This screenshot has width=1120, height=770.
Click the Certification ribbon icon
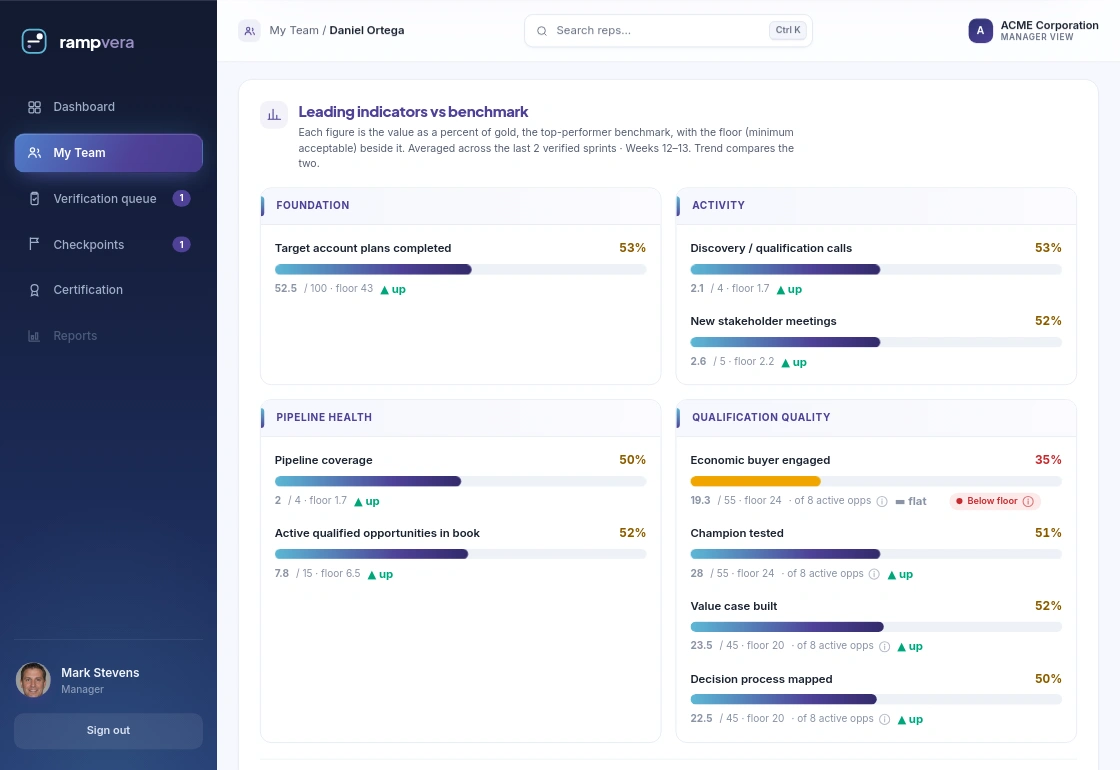(x=34, y=290)
